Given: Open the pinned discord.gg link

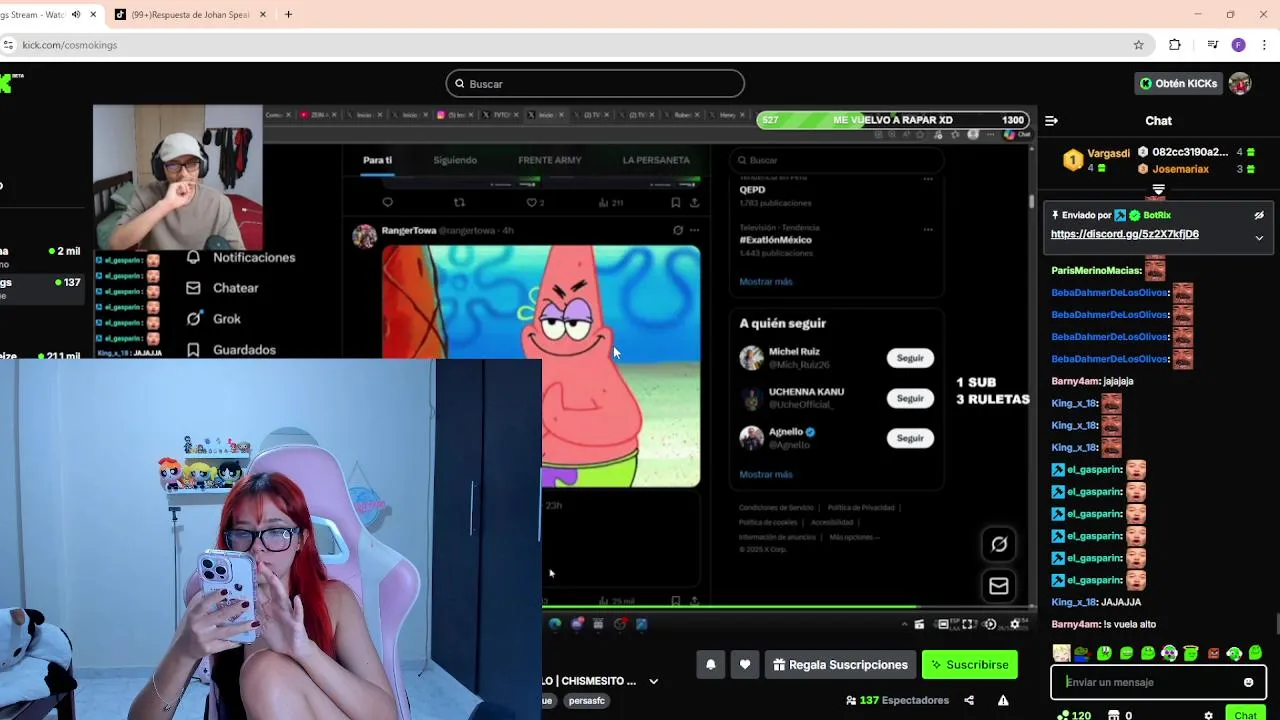Looking at the screenshot, I should (x=1124, y=234).
